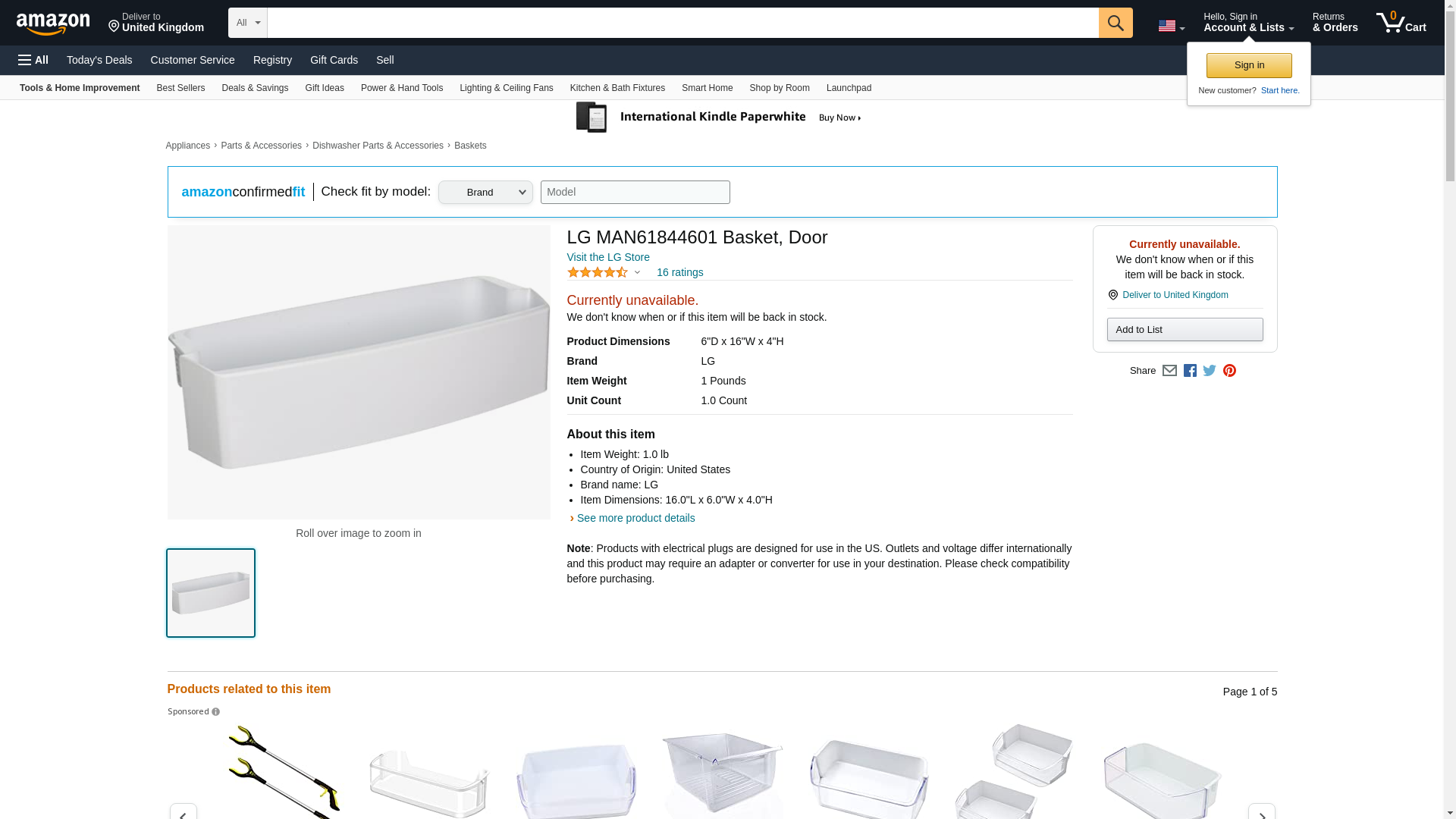The height and width of the screenshot is (819, 1456).
Task: Share product on Pinterest
Action: pyautogui.click(x=1229, y=371)
